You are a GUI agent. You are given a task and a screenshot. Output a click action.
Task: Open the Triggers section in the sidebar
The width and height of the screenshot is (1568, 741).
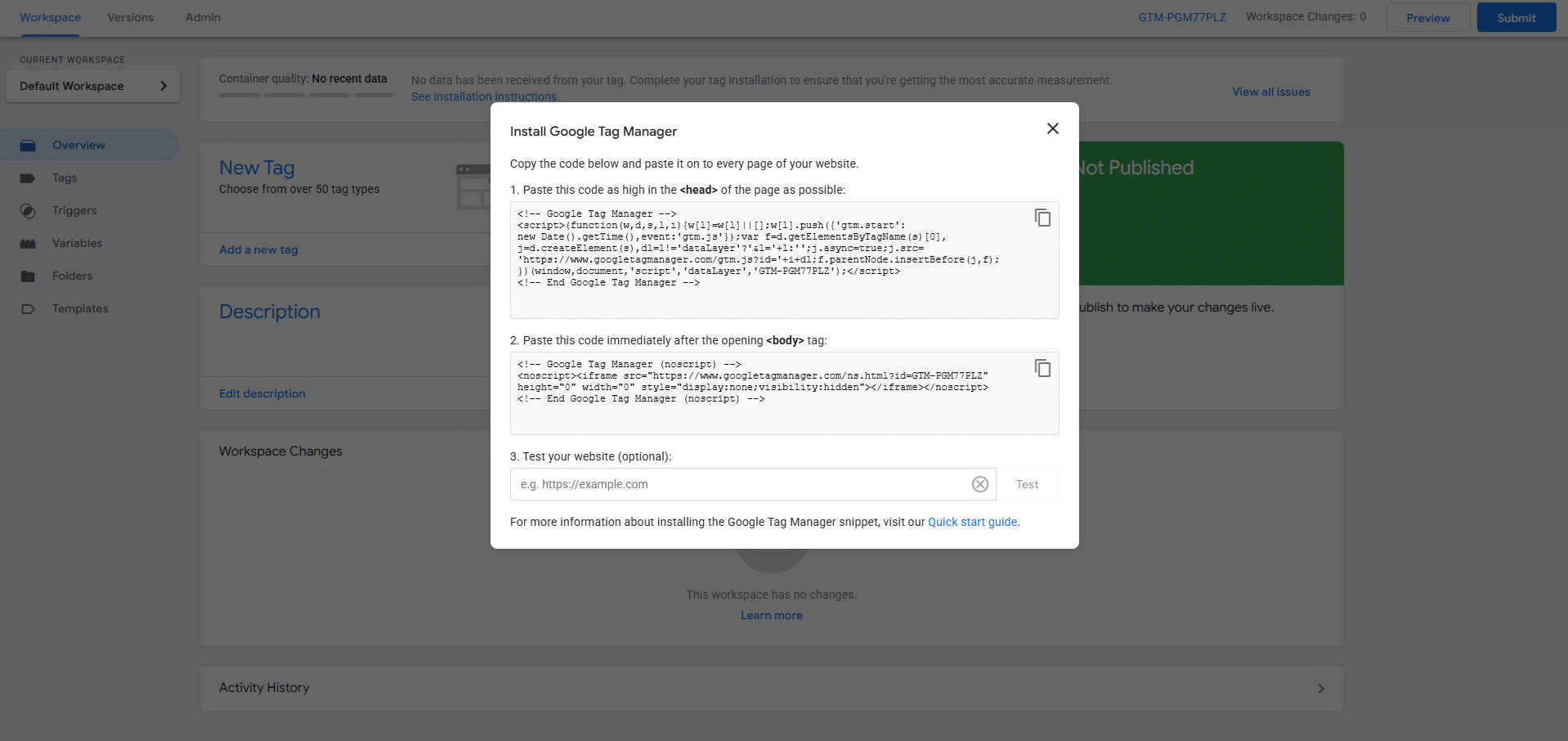[x=75, y=210]
